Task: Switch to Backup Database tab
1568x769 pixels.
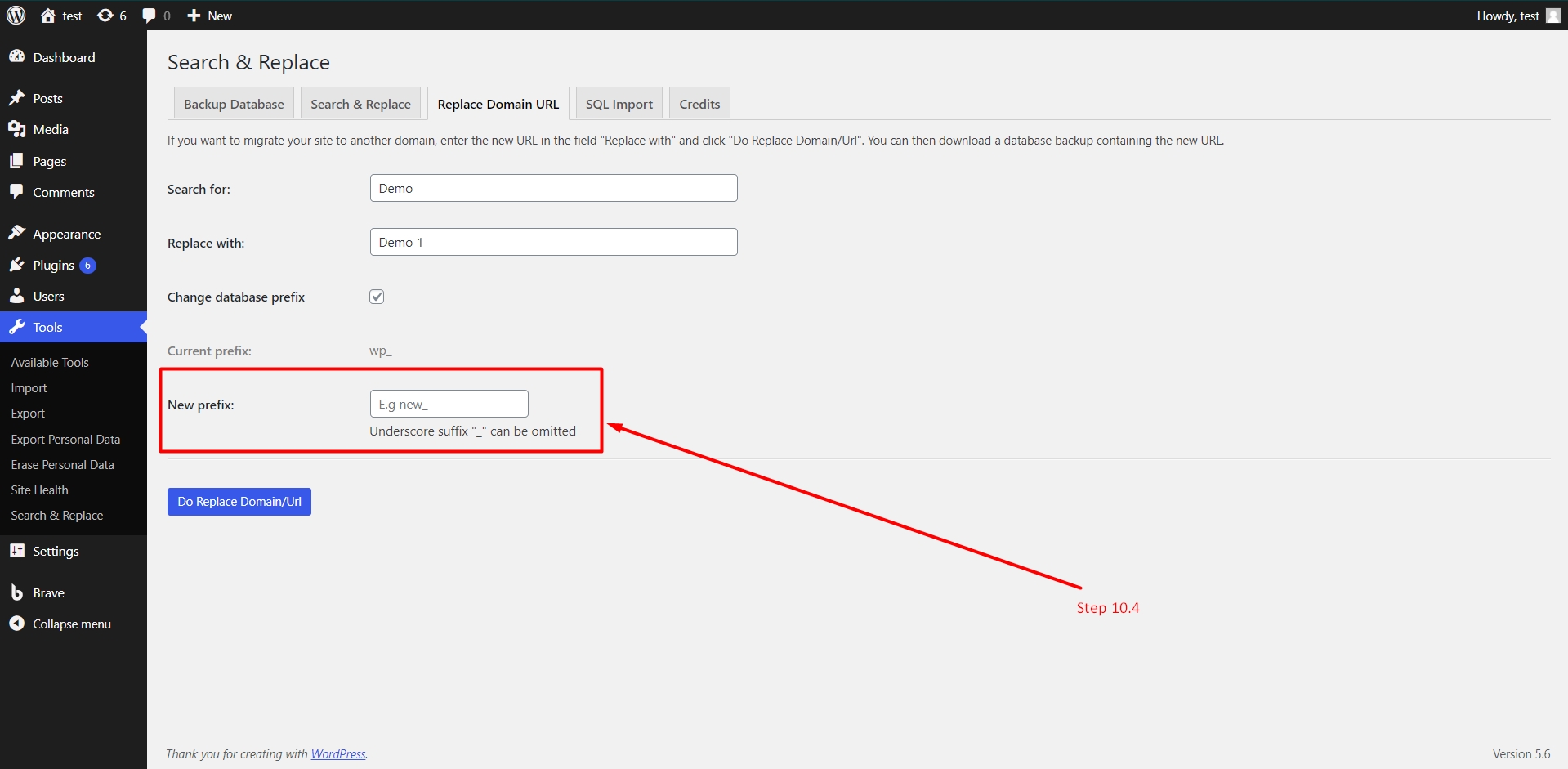Action: tap(234, 104)
